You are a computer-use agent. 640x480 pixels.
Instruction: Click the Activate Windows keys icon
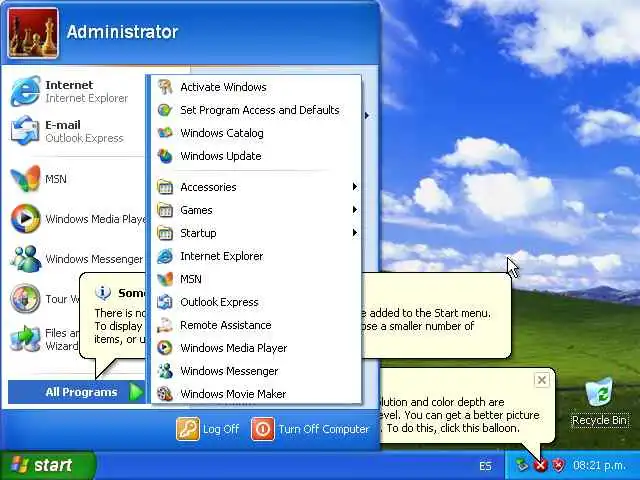coord(165,87)
